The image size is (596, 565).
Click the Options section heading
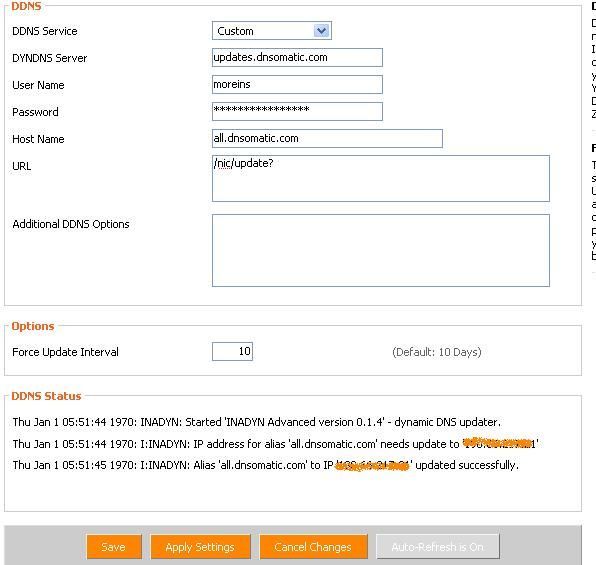point(33,326)
